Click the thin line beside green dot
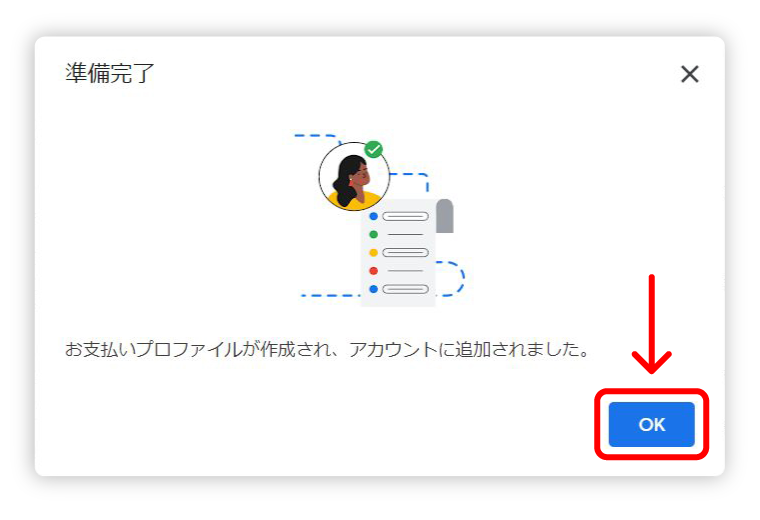 (x=405, y=235)
